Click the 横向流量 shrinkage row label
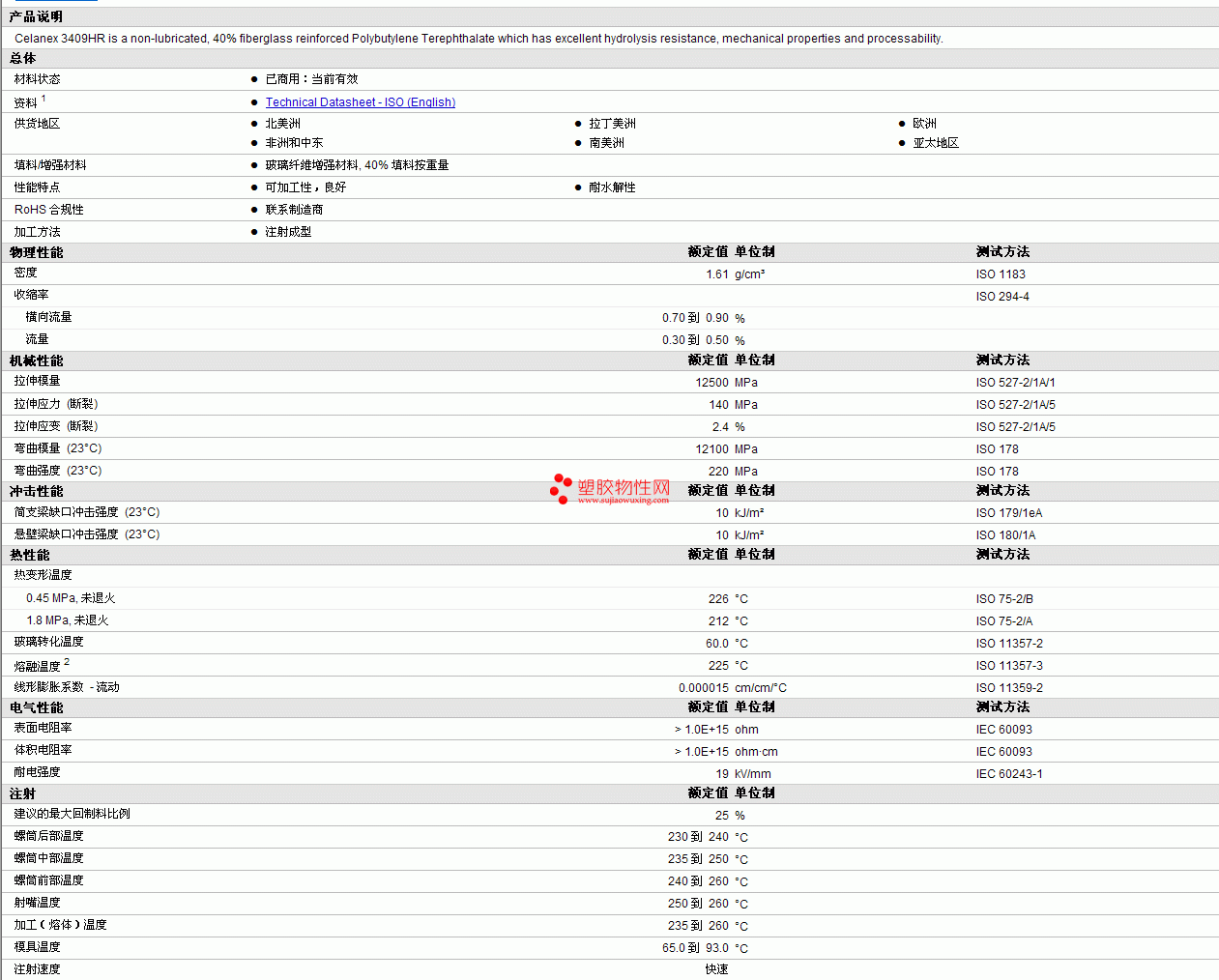Viewport: 1219px width, 980px height. [x=49, y=317]
